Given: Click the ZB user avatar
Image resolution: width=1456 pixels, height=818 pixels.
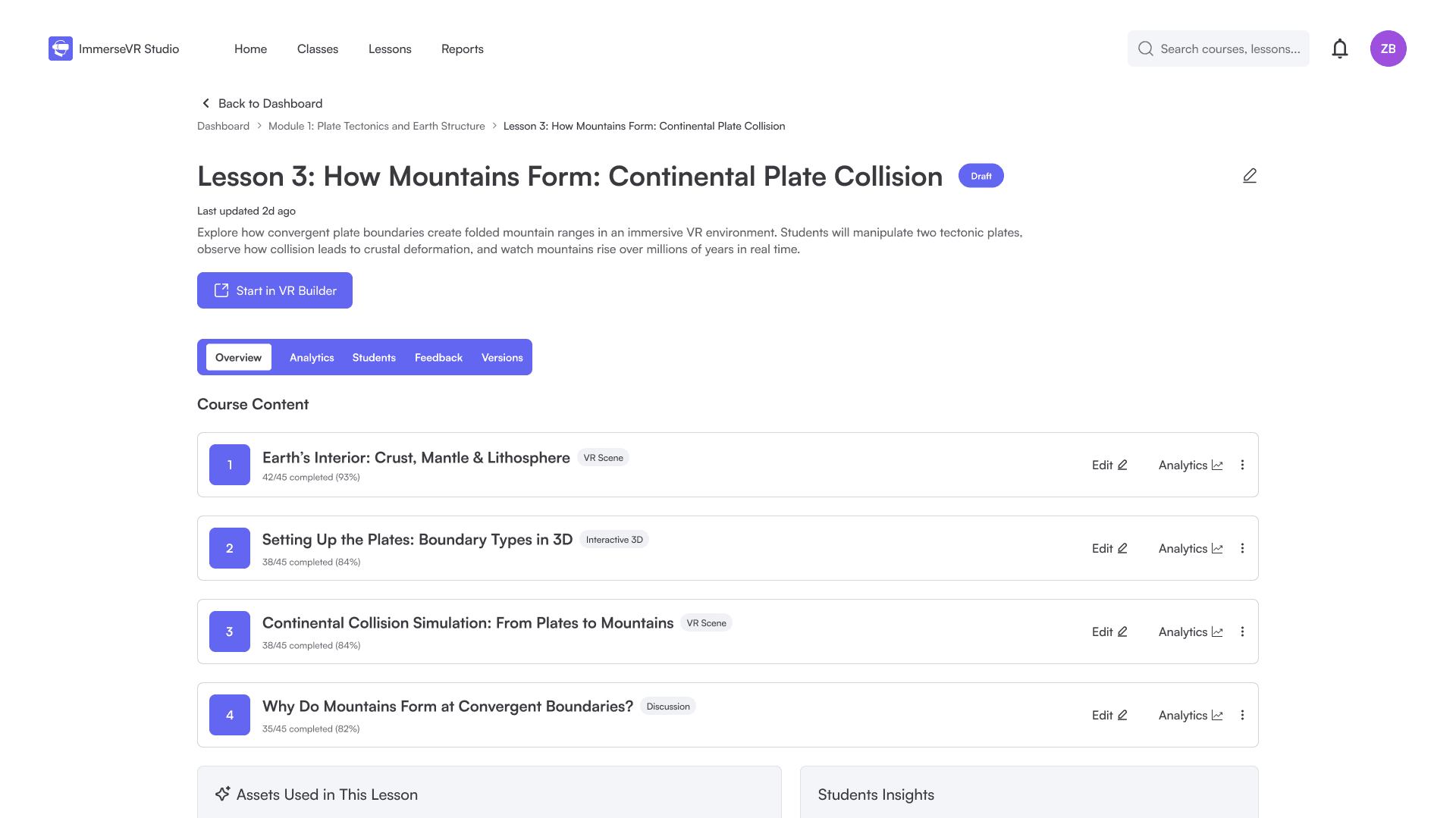Looking at the screenshot, I should 1388,49.
